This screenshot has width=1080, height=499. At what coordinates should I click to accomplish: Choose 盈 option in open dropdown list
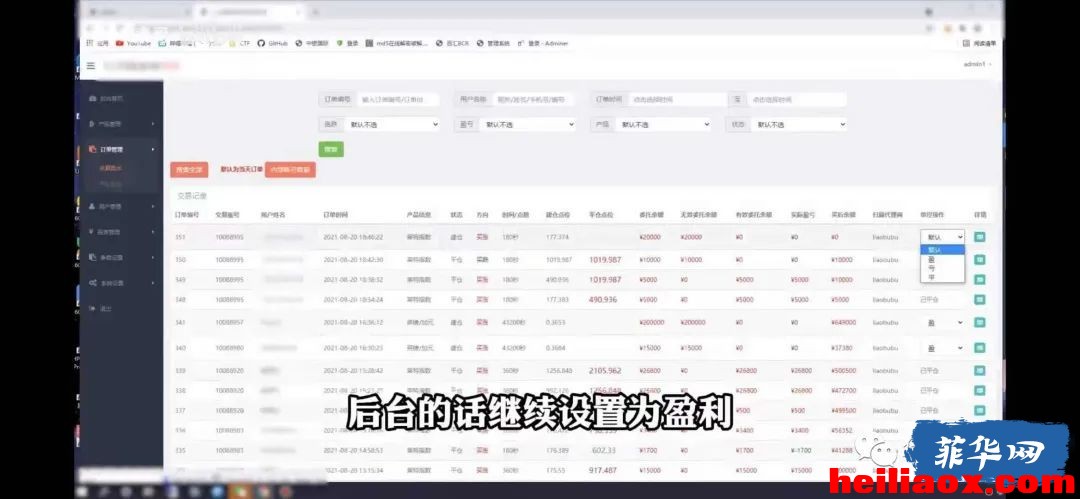pyautogui.click(x=942, y=259)
